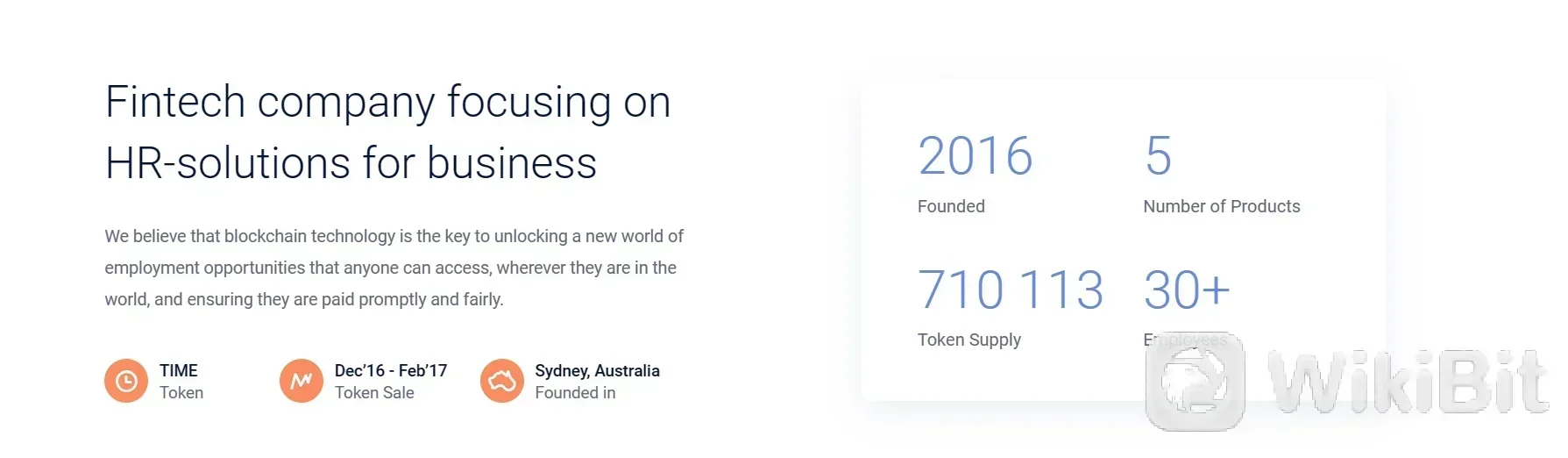The image size is (1568, 458).
Task: Click the 710 113 token supply figure
Action: click(1011, 290)
